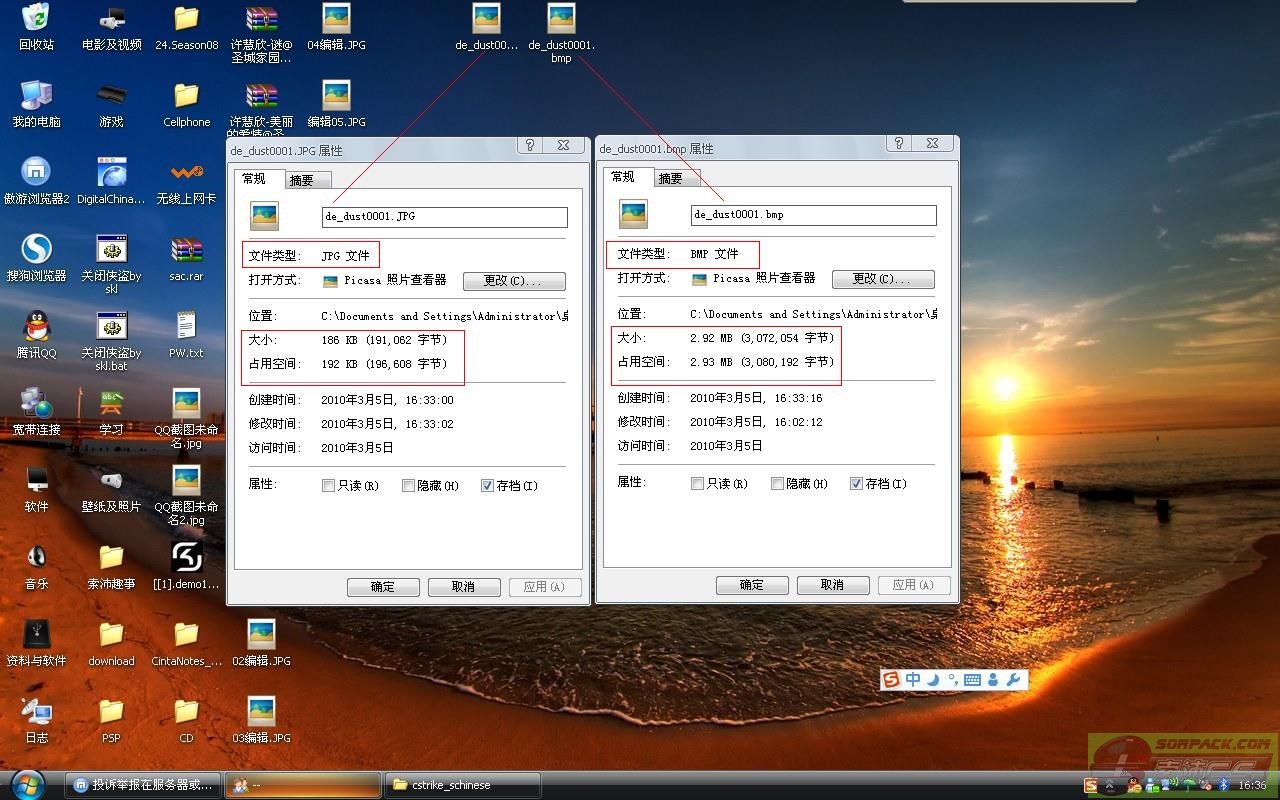Image resolution: width=1280 pixels, height=800 pixels.
Task: Enable 隐藏 checkbox in JPG properties
Action: tap(408, 486)
